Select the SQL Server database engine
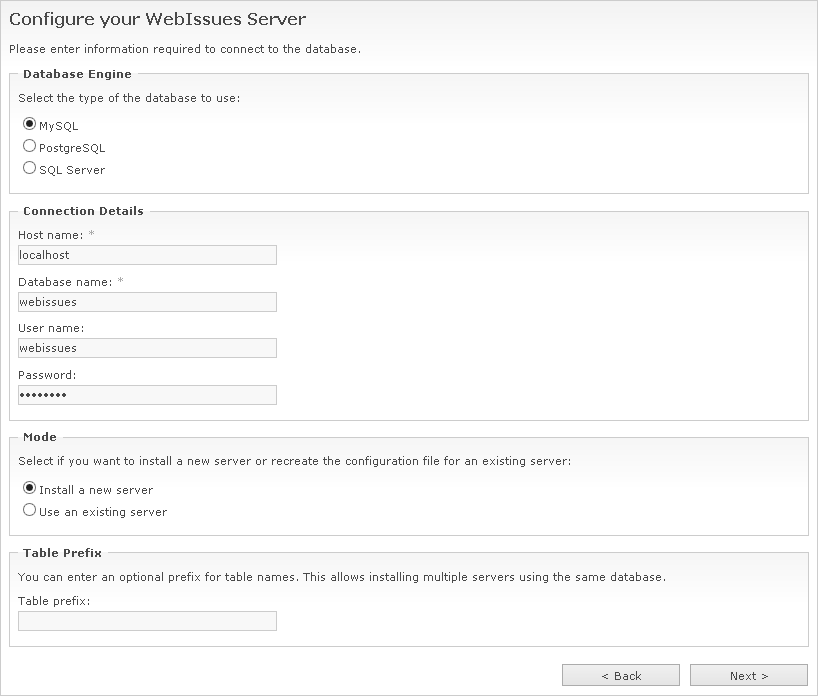 click(30, 169)
